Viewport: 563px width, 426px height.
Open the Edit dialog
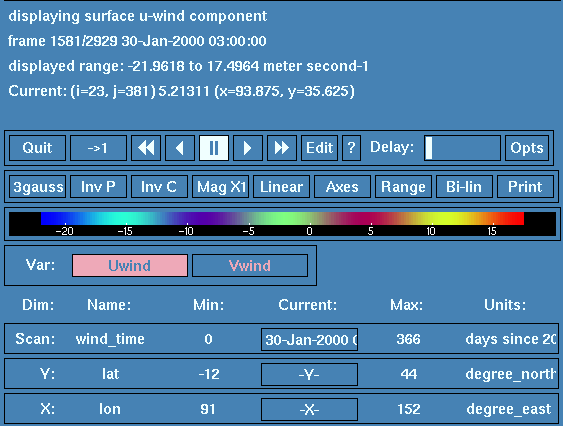point(320,148)
